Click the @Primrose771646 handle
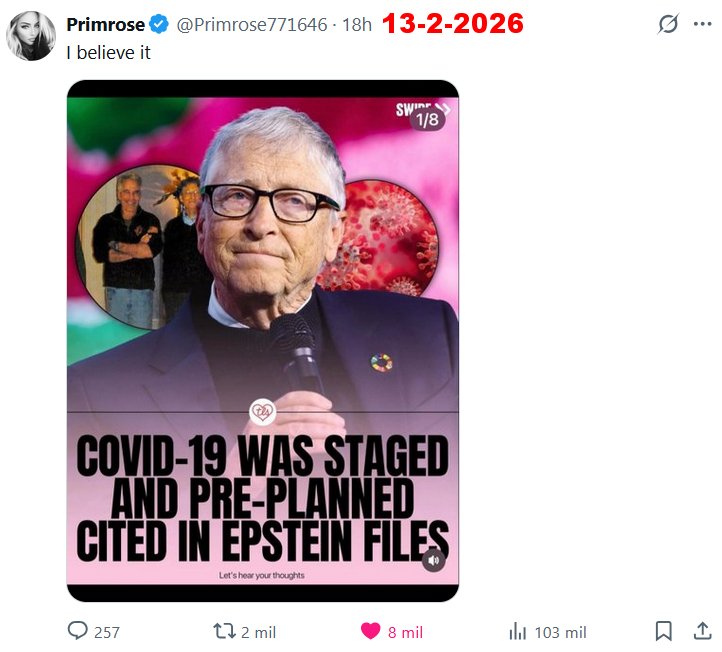The width and height of the screenshot is (722, 652). pyautogui.click(x=251, y=24)
